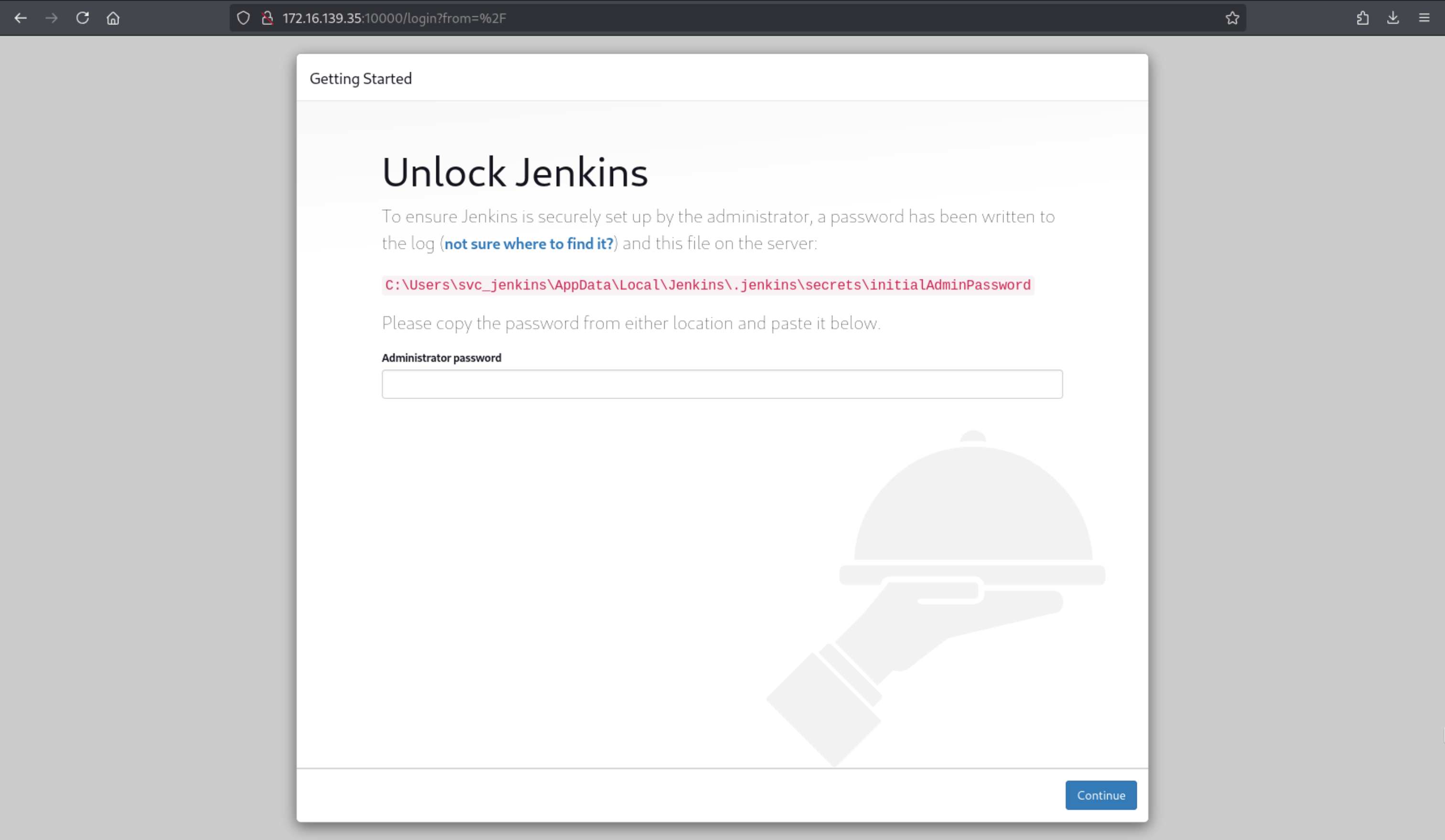Click the tracking protection shield icon

click(243, 18)
